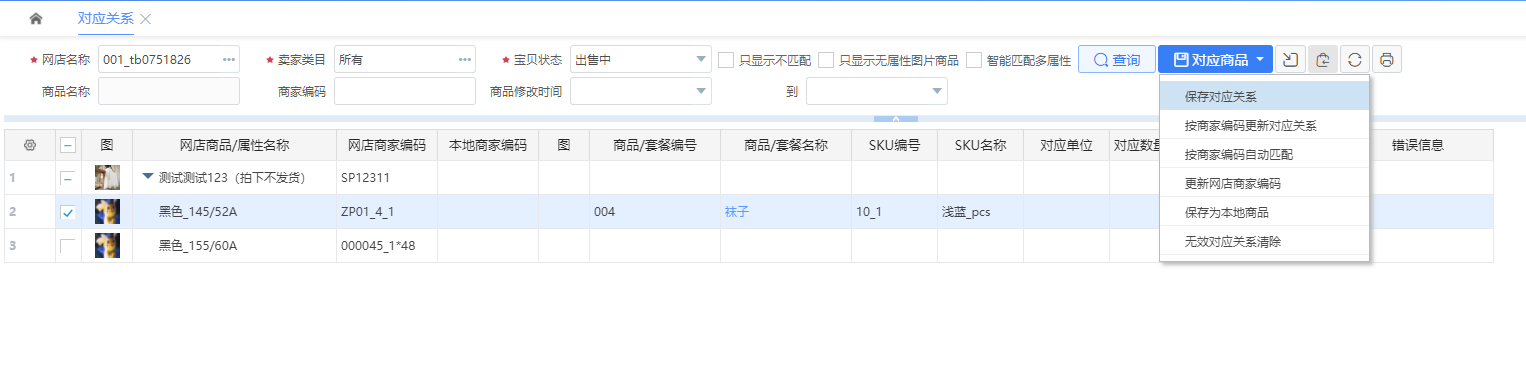Image resolution: width=1526 pixels, height=380 pixels.
Task: Select 保存对应关系 menu entry
Action: tap(1264, 97)
